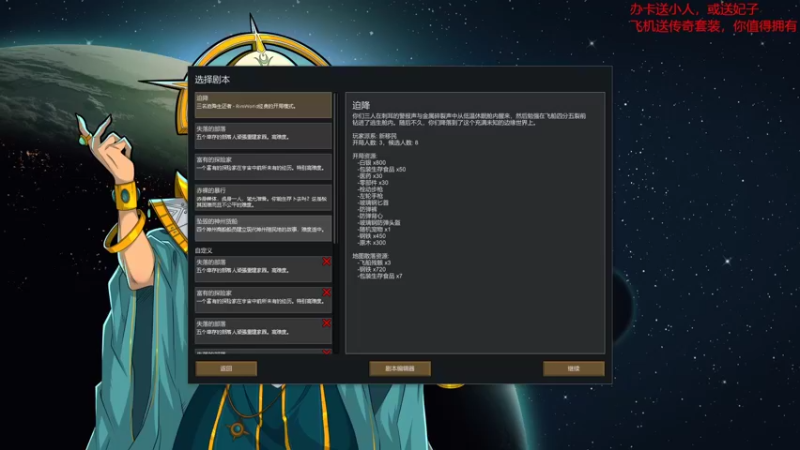The height and width of the screenshot is (450, 800).
Task: Click the -钢铁 x450 line
Action: 371,236
